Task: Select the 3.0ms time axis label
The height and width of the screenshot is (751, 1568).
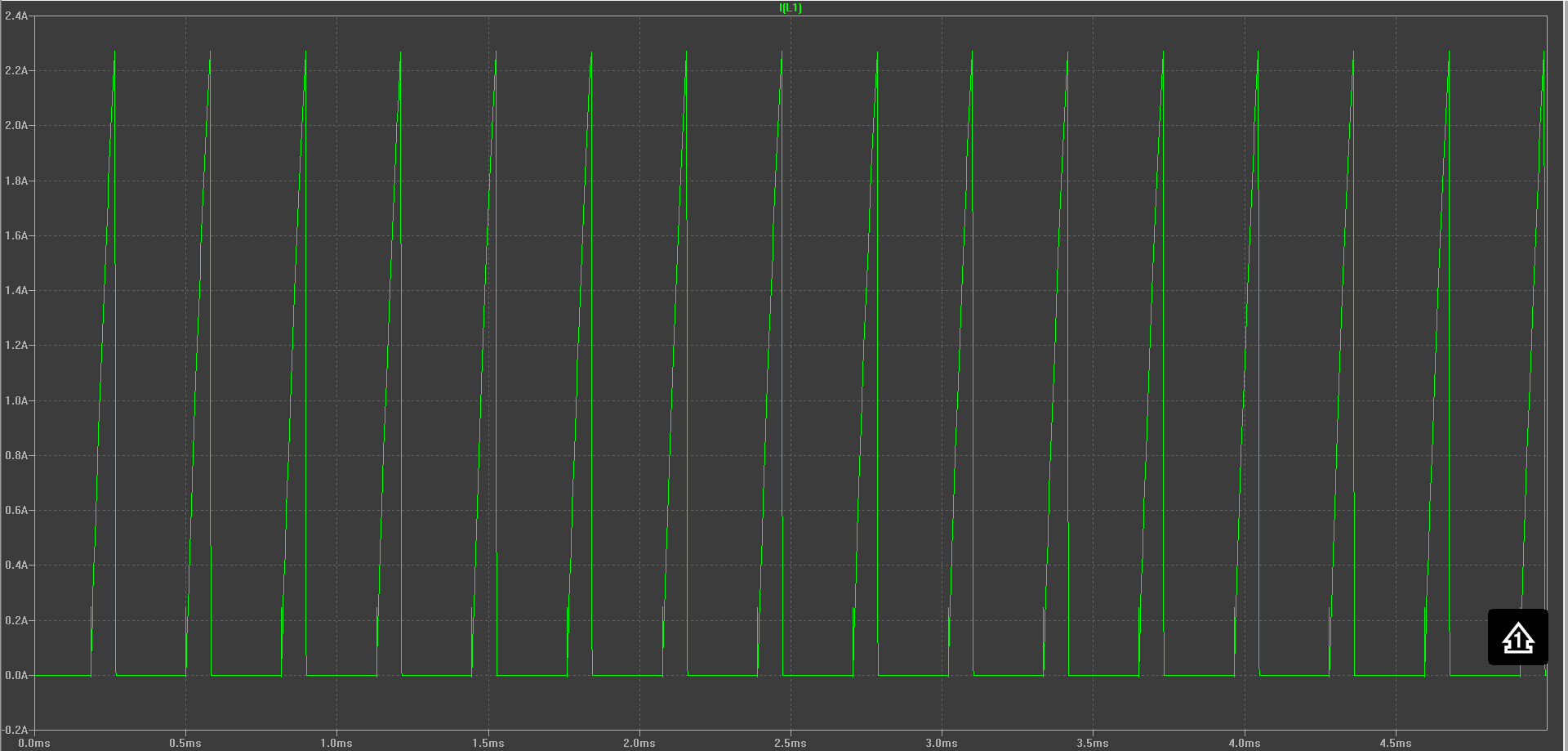Action: coord(942,743)
